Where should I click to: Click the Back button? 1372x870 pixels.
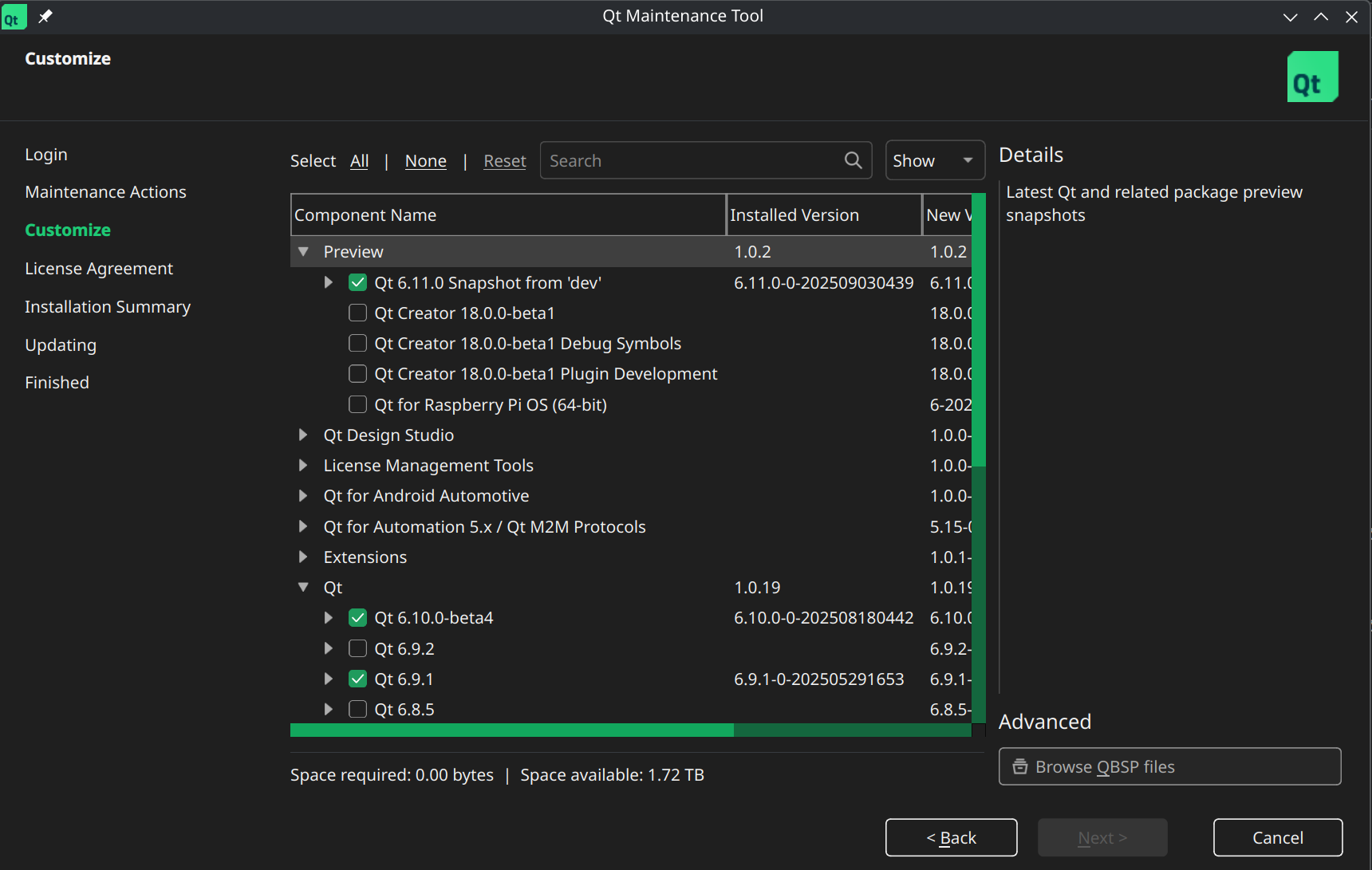pos(951,837)
